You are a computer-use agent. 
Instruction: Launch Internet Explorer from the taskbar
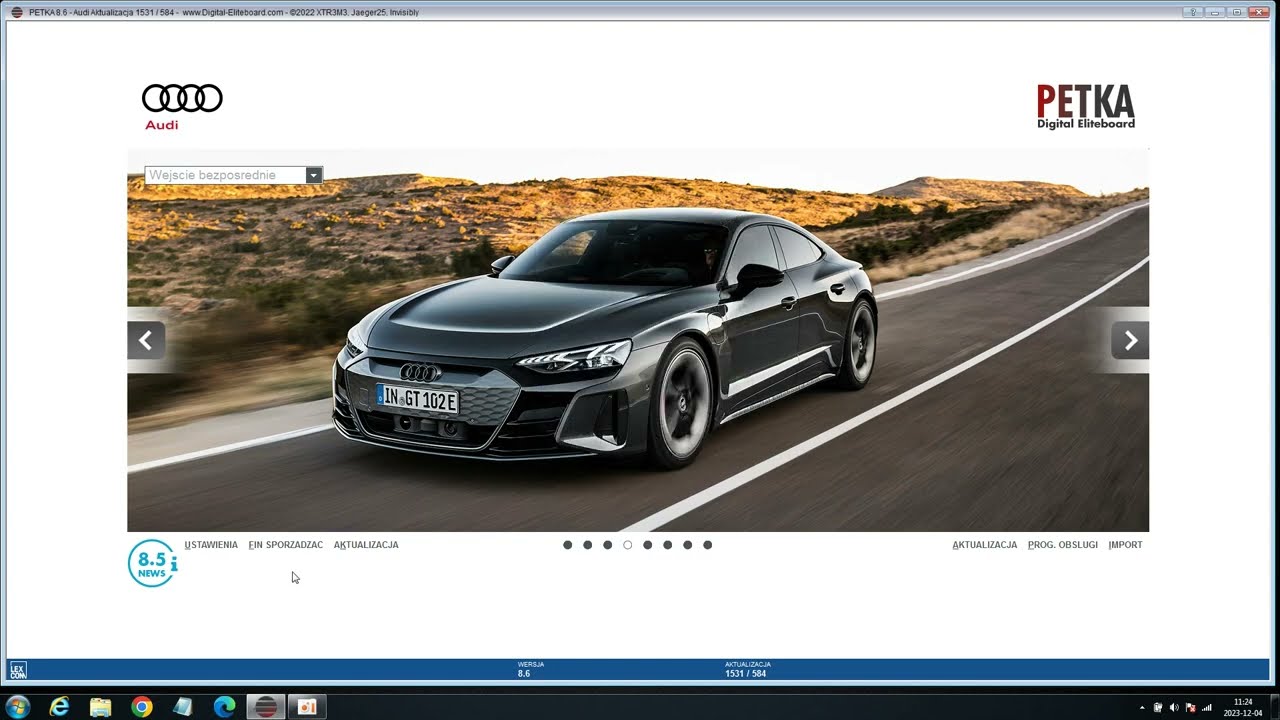point(60,707)
